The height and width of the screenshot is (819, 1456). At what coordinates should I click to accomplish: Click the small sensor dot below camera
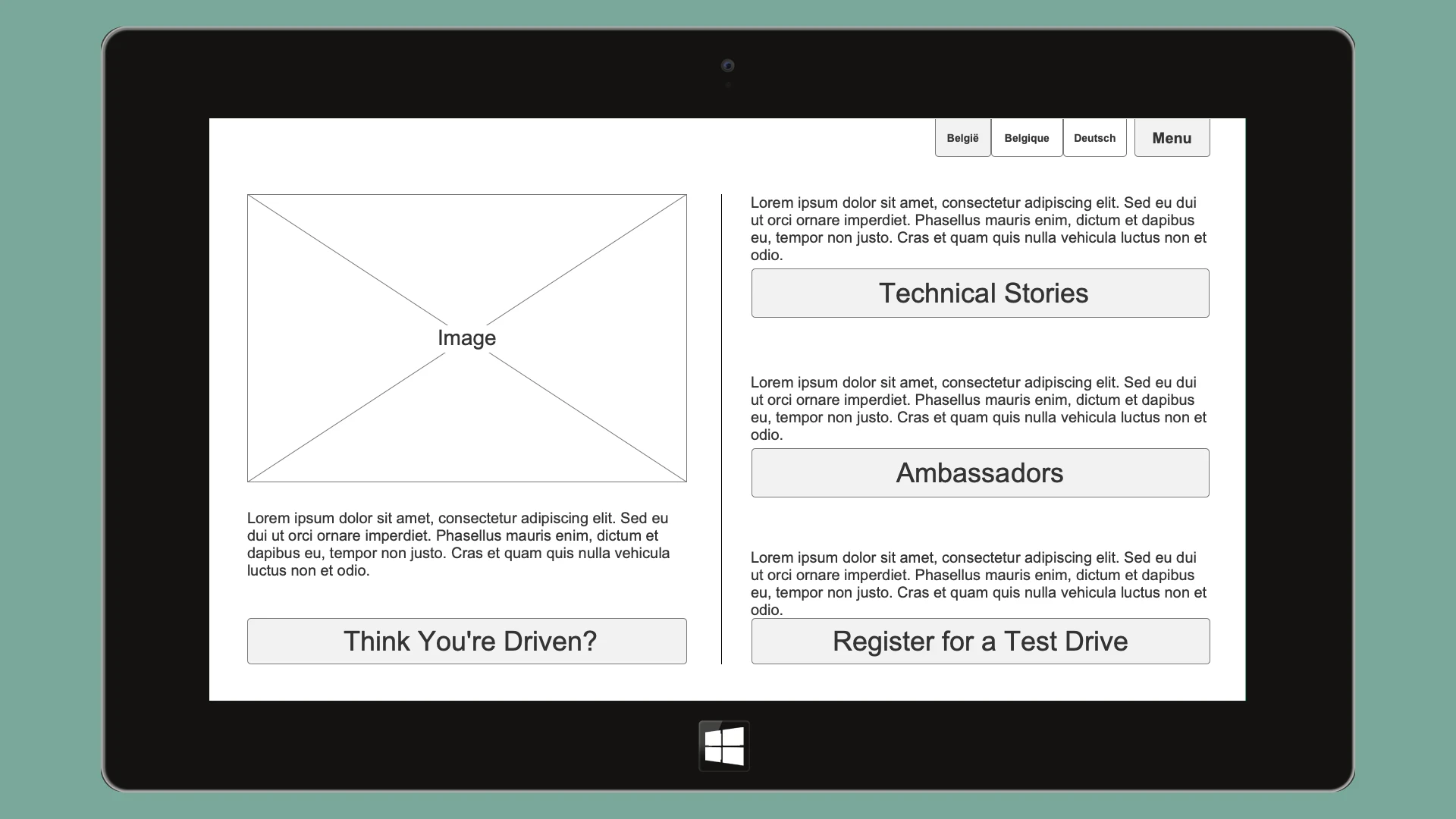pos(728,86)
